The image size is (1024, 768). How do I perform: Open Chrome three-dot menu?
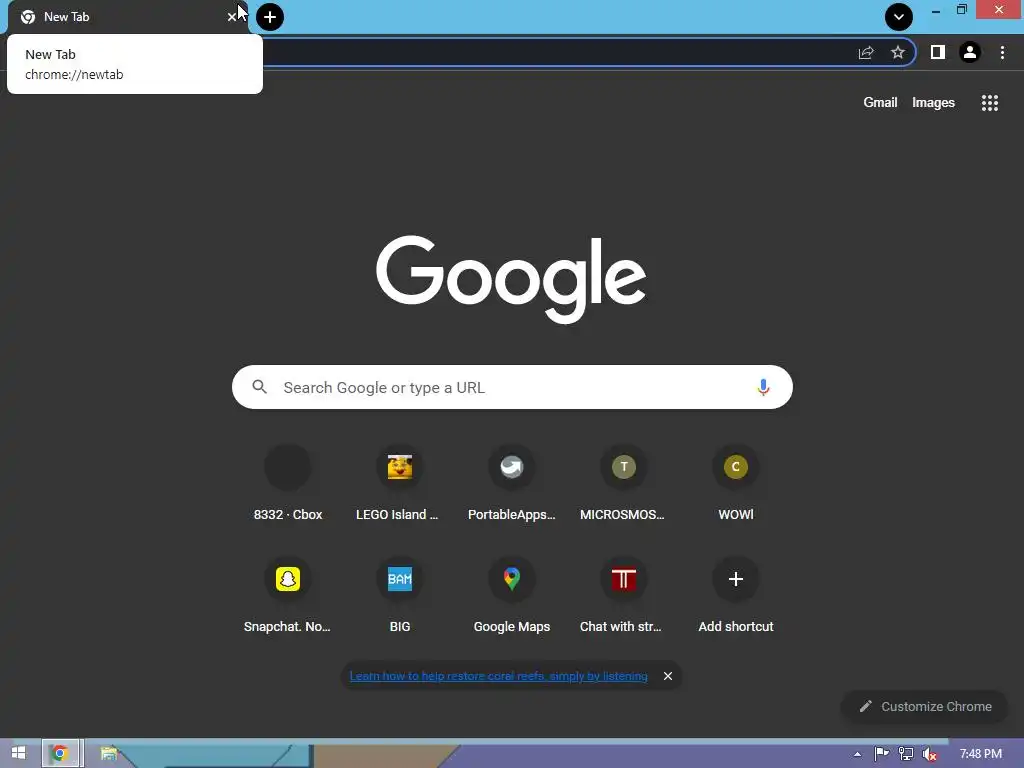click(x=1002, y=52)
